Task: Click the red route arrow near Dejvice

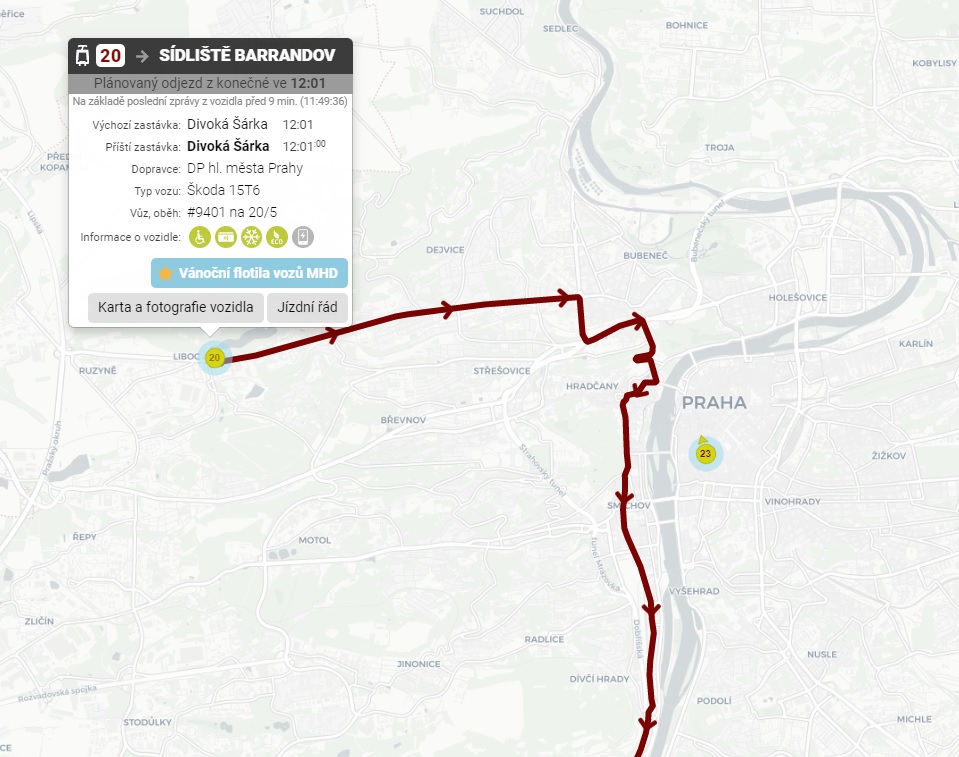Action: click(x=448, y=309)
